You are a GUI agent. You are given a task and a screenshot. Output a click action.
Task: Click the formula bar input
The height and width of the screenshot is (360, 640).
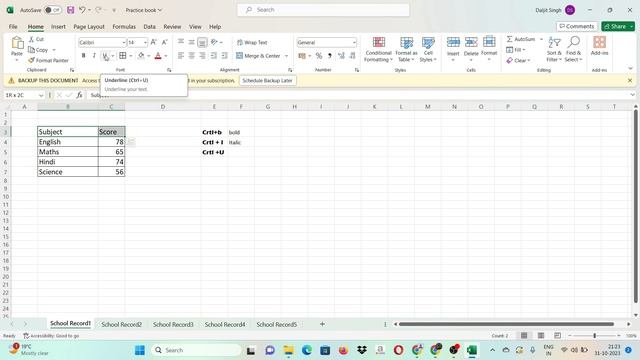tap(359, 95)
